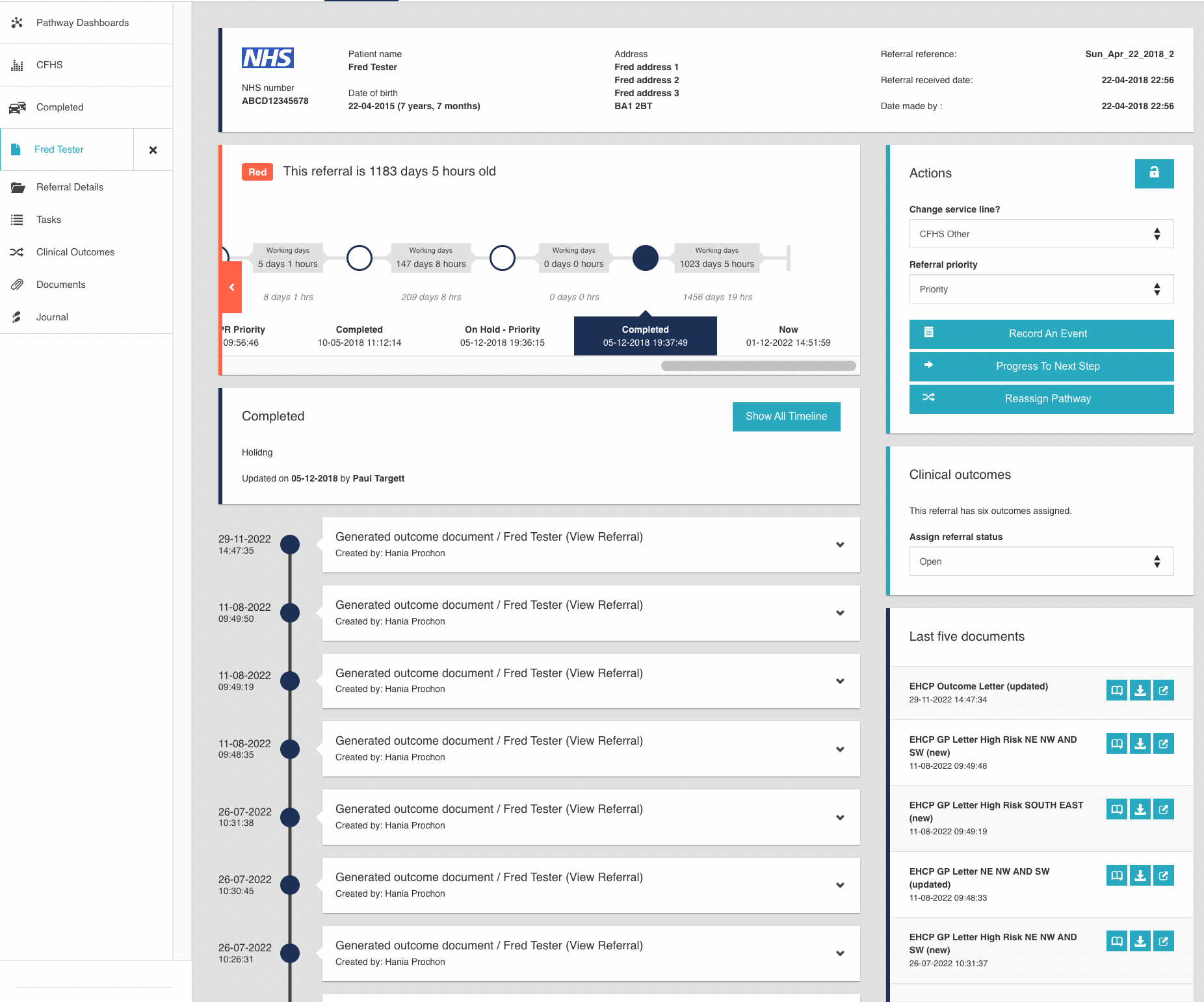This screenshot has width=1204, height=1002.
Task: Expand the 26-07-2022 10:31:38 outcome document entry
Action: pos(840,817)
